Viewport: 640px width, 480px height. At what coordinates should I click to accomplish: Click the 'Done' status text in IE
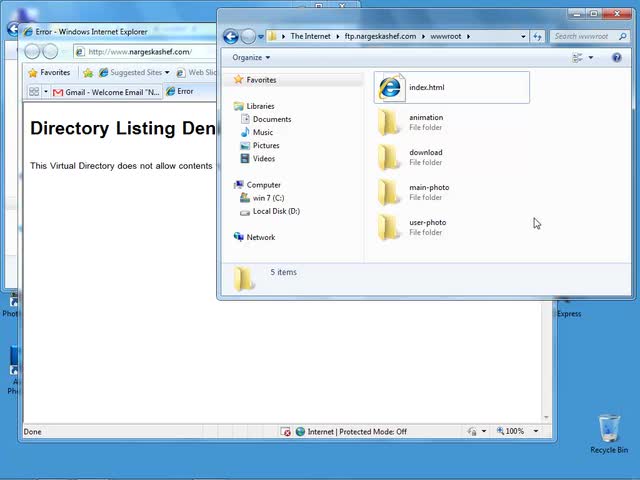(33, 432)
